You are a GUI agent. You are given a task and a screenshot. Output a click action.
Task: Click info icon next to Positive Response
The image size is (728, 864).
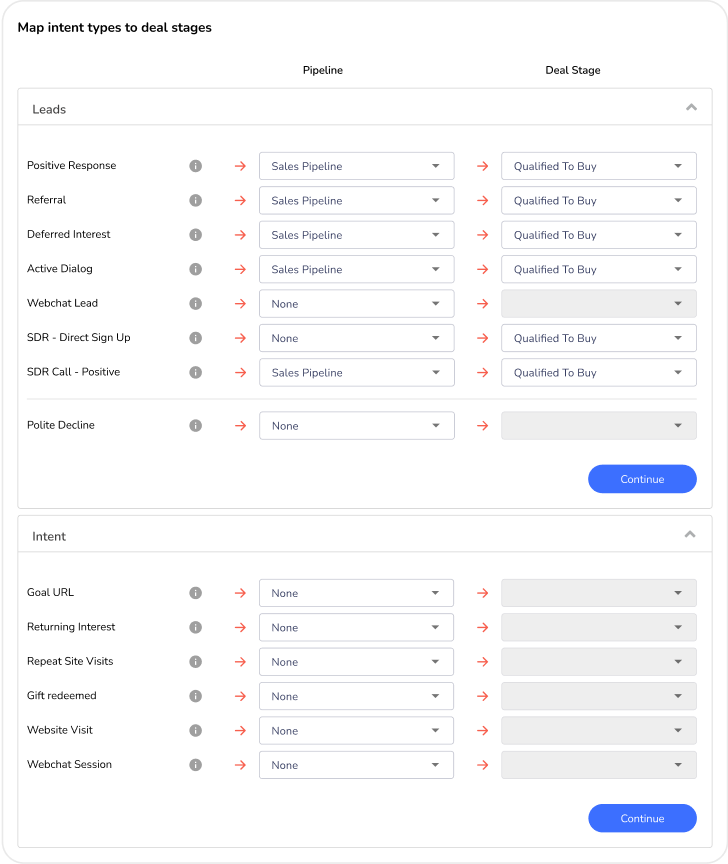click(x=196, y=166)
